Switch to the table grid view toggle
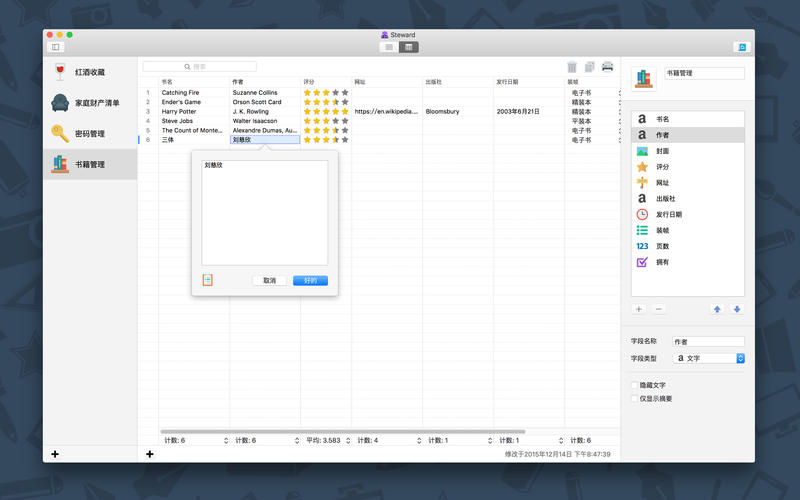 (409, 47)
